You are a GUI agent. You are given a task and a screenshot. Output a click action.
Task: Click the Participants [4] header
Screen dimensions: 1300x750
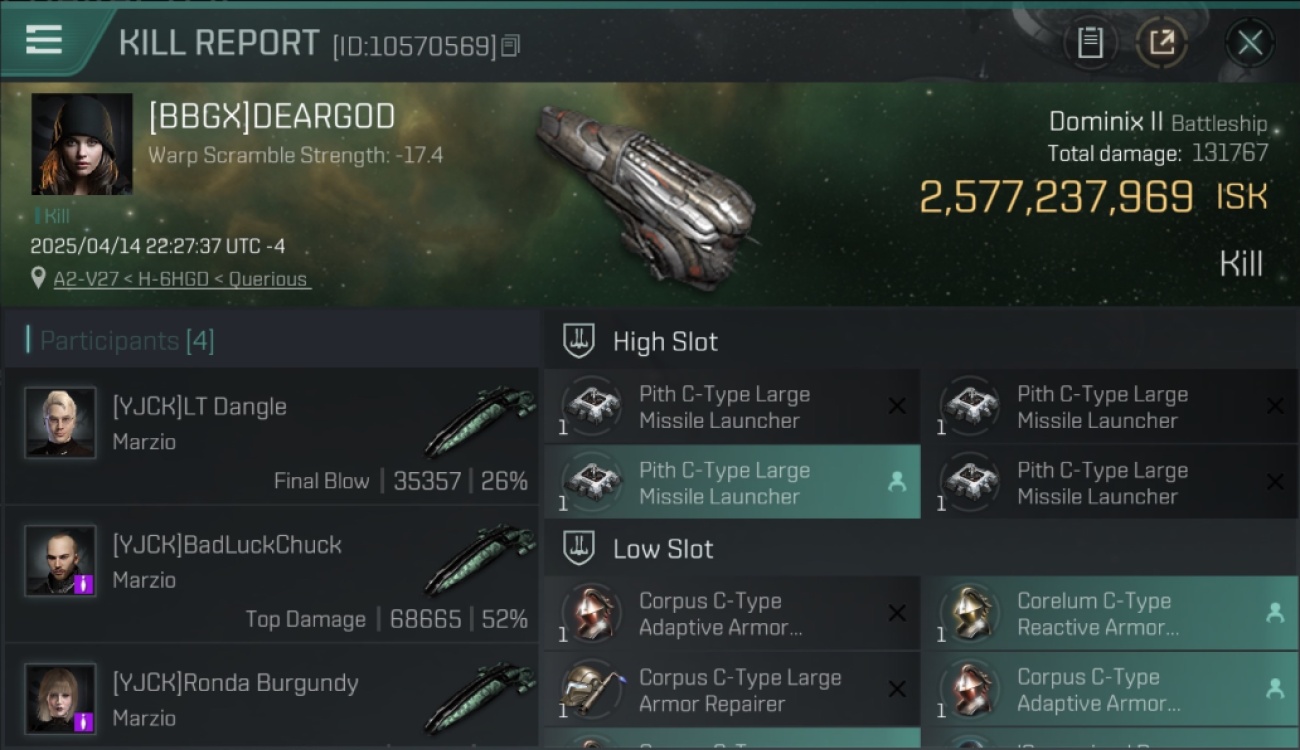tap(126, 341)
